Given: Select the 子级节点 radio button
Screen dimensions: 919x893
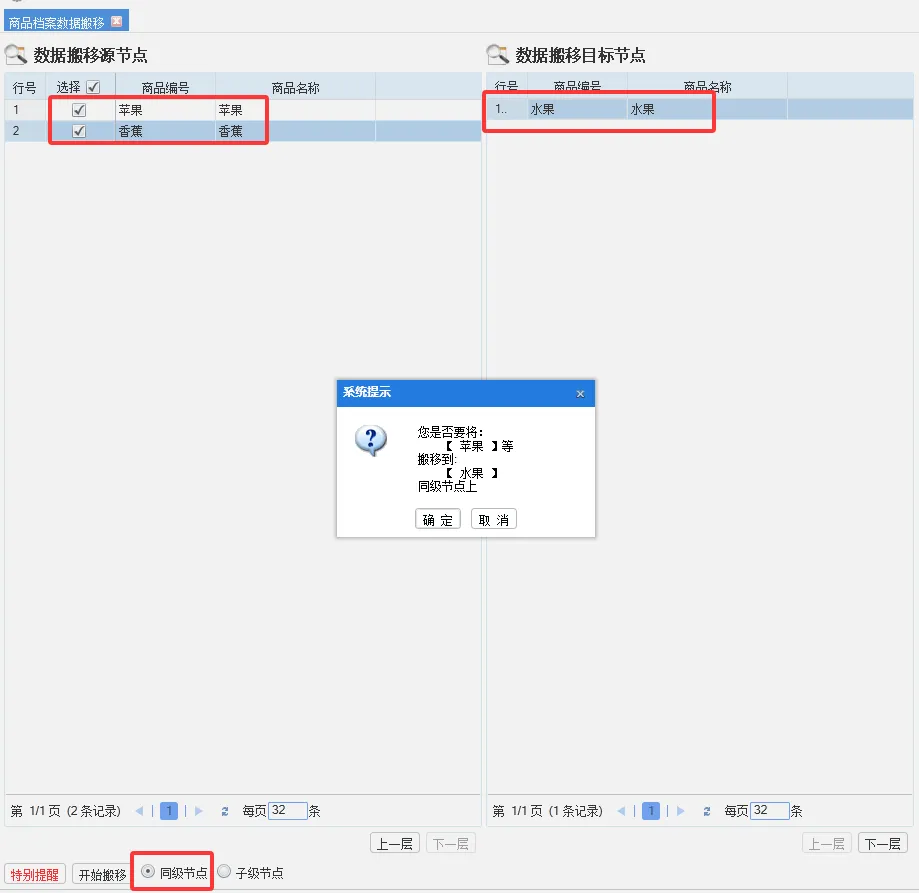Looking at the screenshot, I should [224, 872].
